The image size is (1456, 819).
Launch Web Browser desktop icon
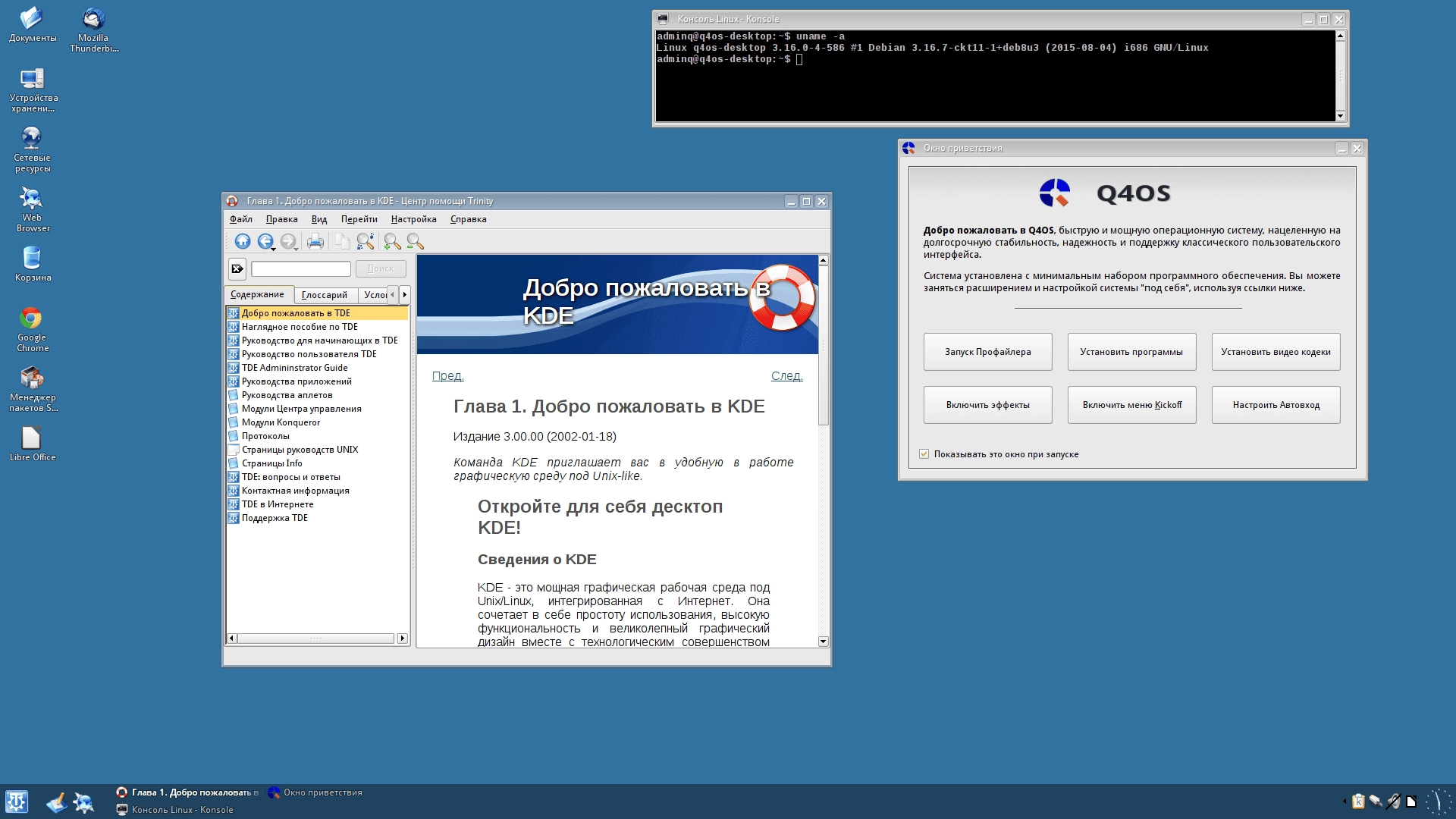point(33,209)
